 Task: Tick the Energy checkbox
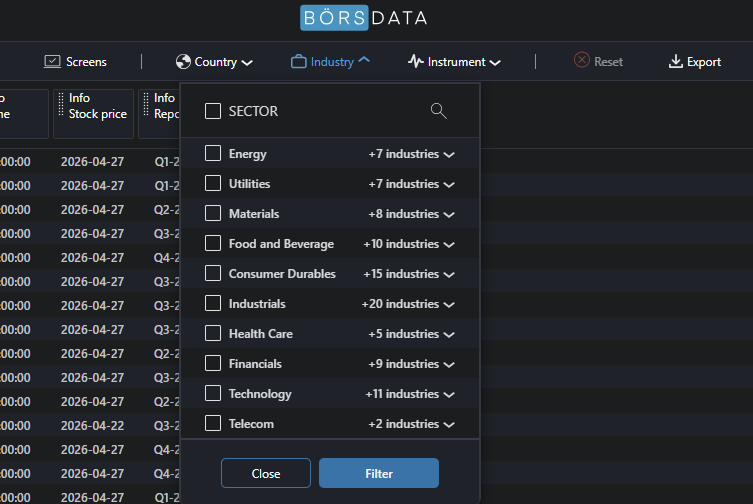click(x=213, y=153)
